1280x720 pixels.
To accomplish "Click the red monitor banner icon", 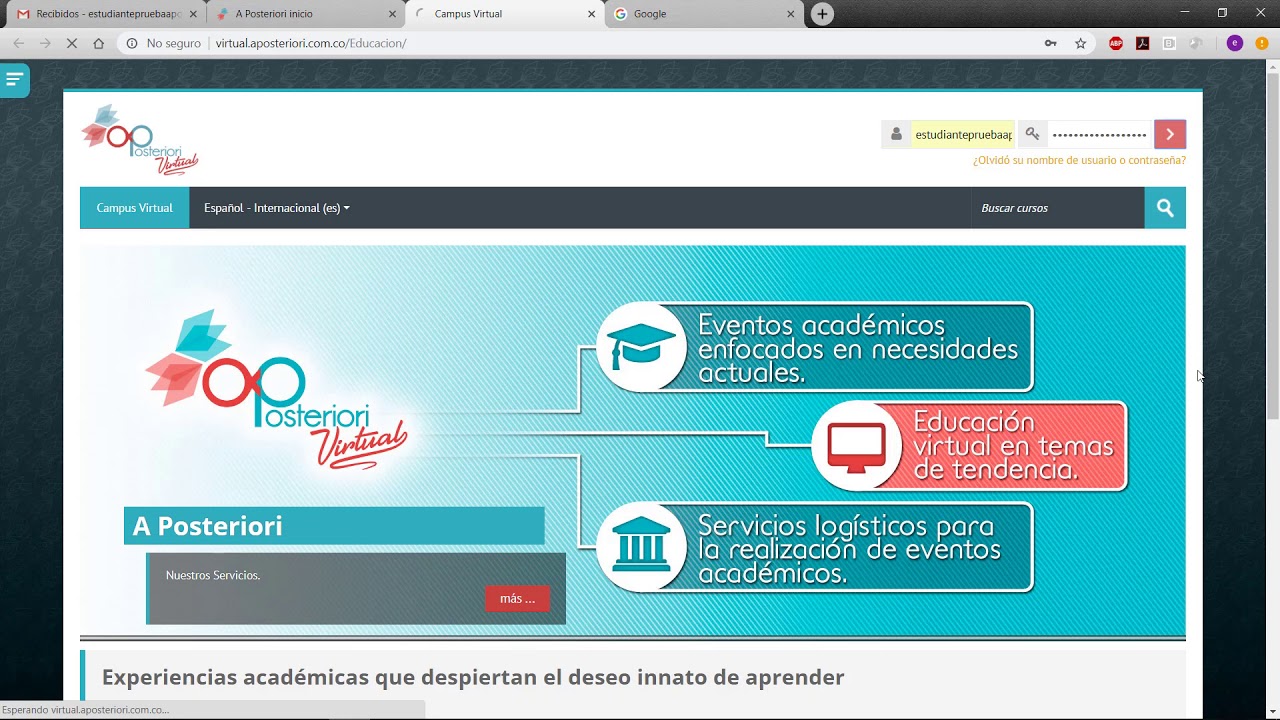I will click(x=857, y=446).
